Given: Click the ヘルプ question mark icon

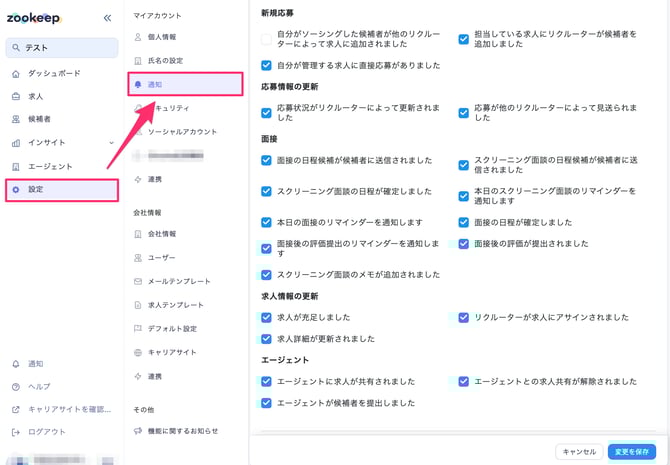Looking at the screenshot, I should (16, 387).
